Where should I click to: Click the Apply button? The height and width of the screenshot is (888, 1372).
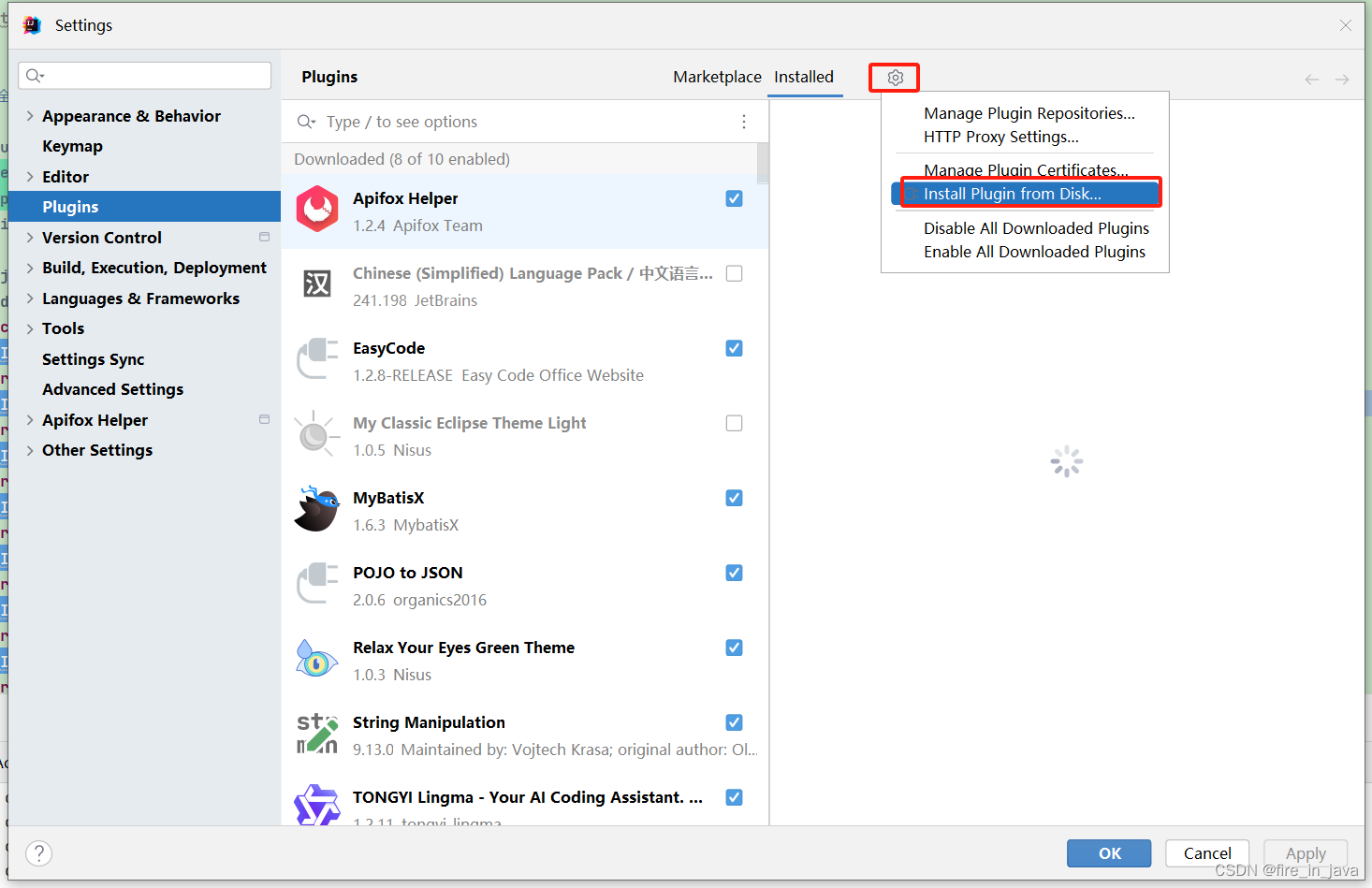pyautogui.click(x=1306, y=853)
